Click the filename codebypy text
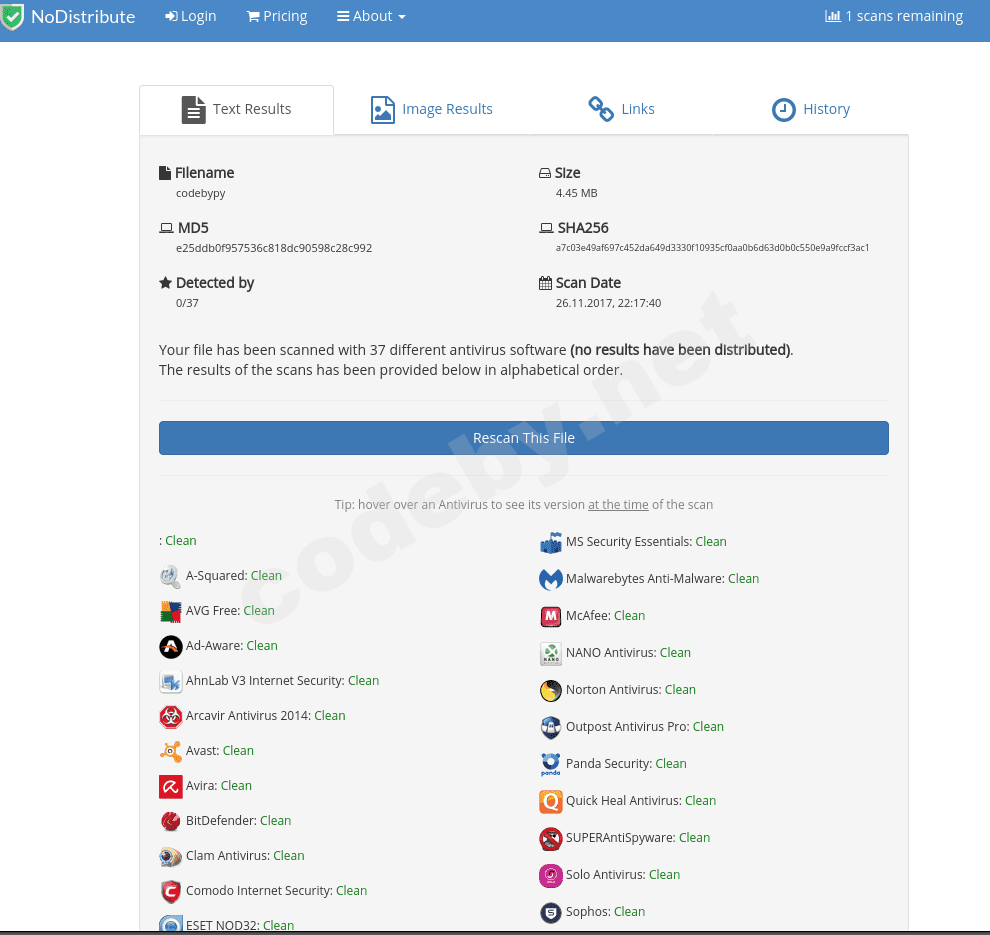990x935 pixels. [x=200, y=193]
